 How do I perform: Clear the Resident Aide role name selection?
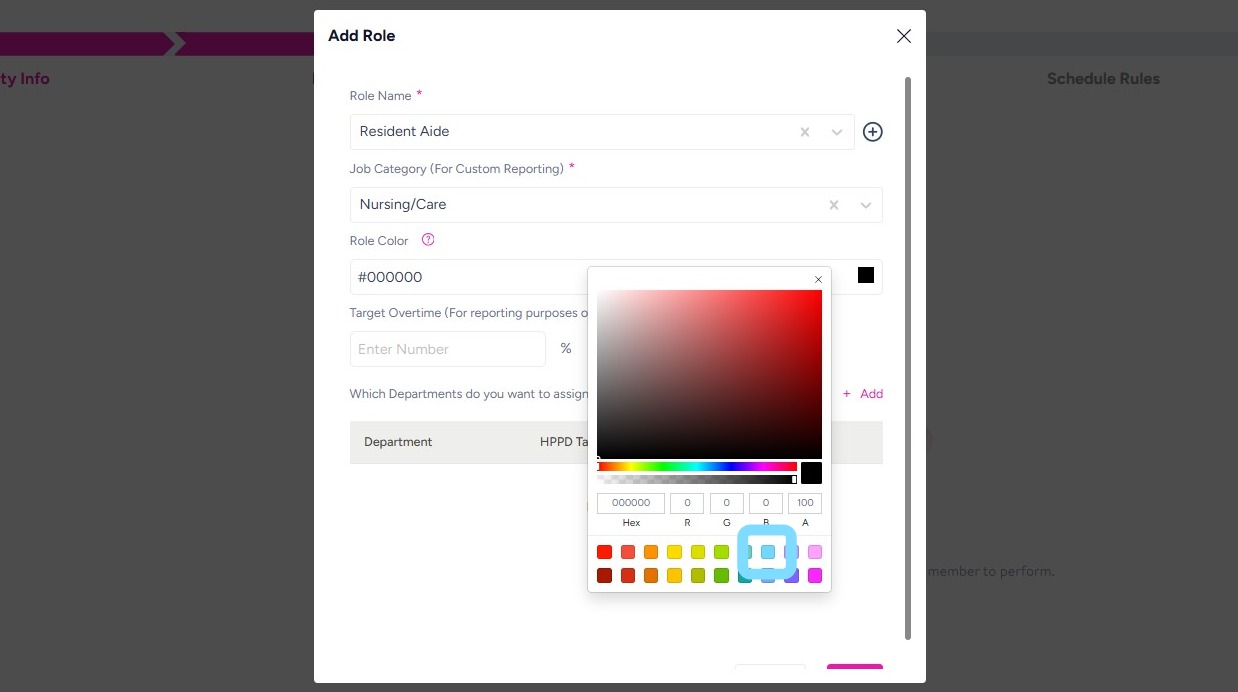805,132
